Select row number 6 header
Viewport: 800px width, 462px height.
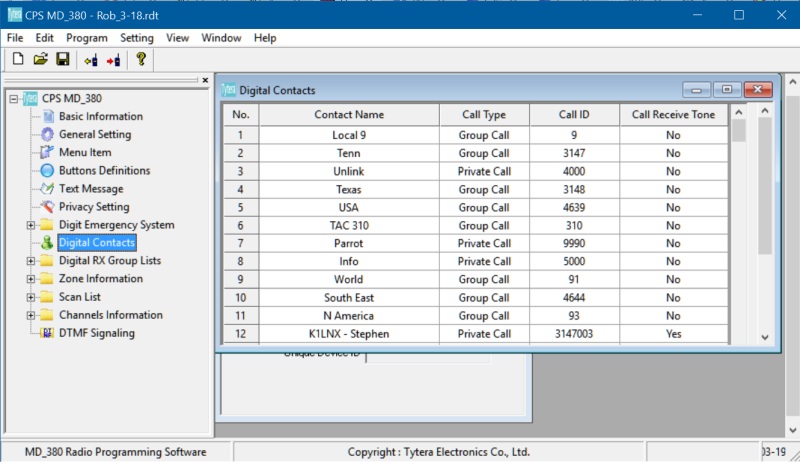[240, 225]
